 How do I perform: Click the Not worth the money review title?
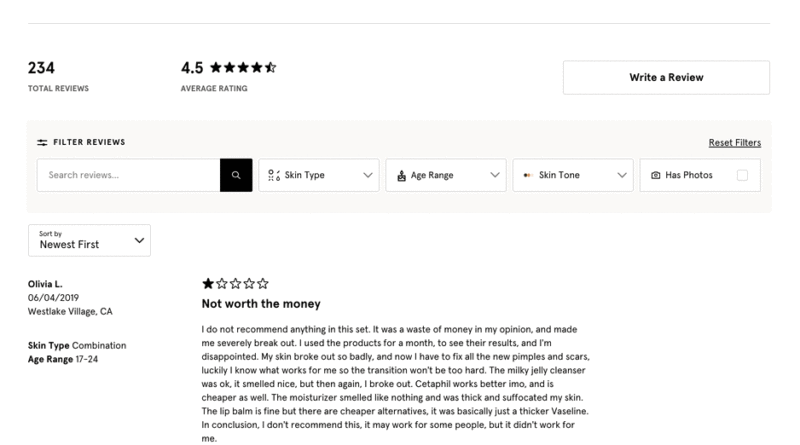point(261,304)
